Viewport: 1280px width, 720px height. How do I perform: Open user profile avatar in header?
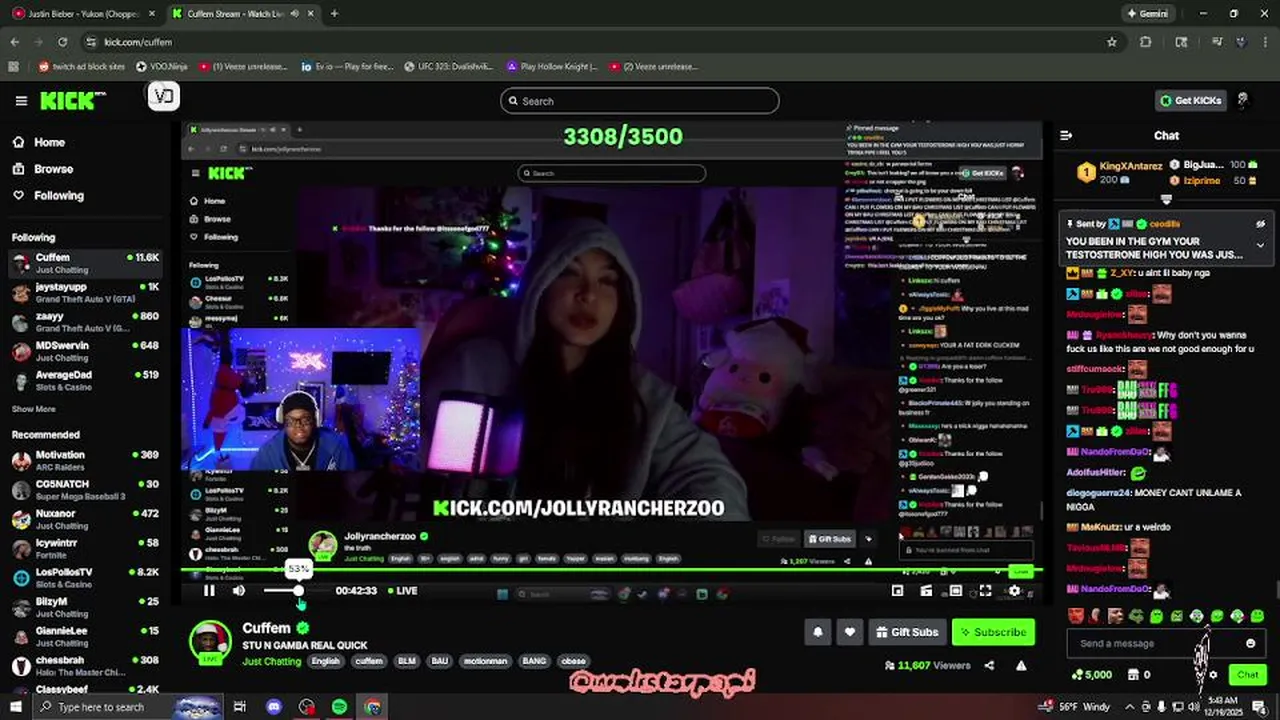point(1243,101)
